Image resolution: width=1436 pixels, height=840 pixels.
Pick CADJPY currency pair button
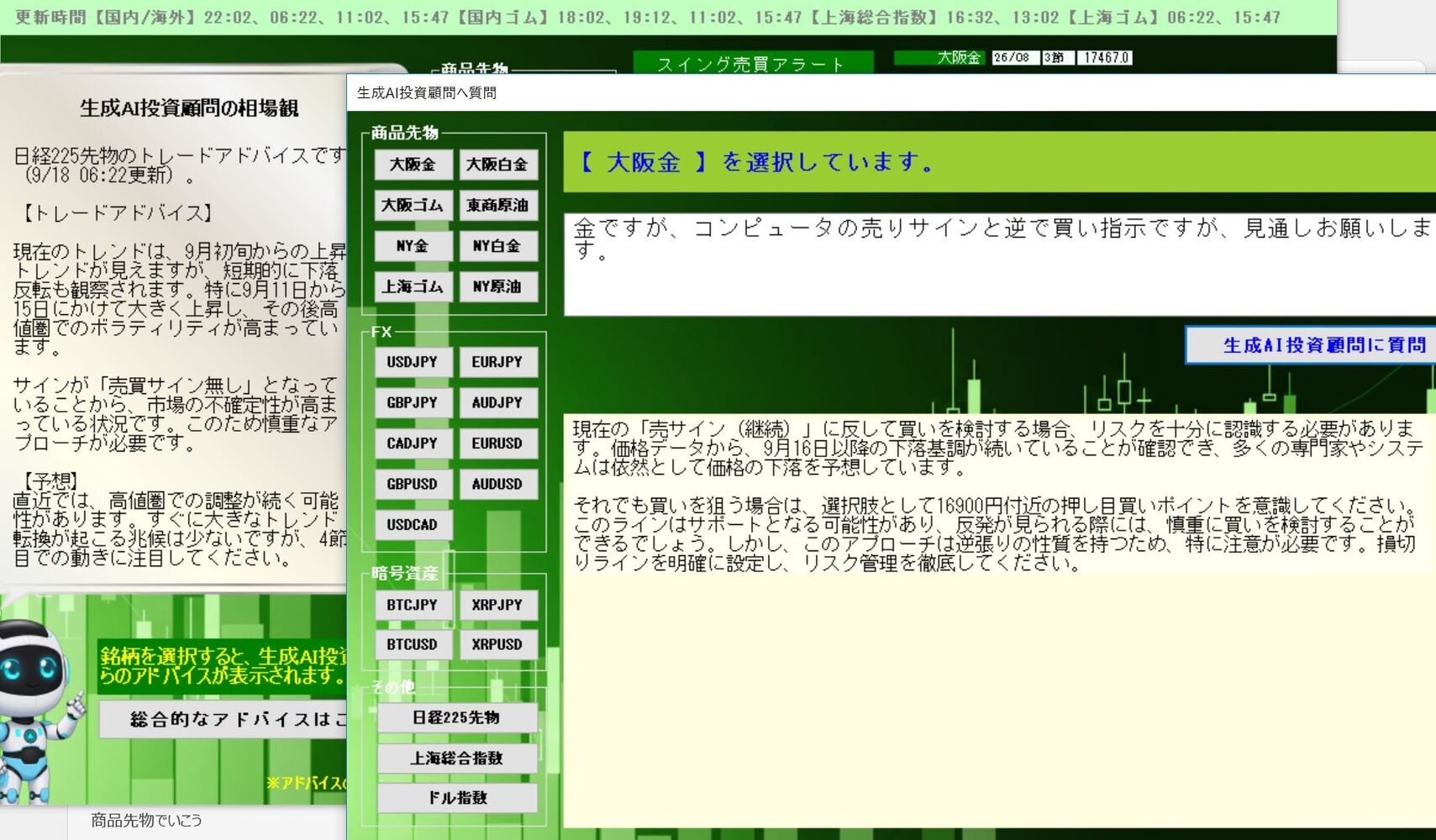(x=413, y=444)
